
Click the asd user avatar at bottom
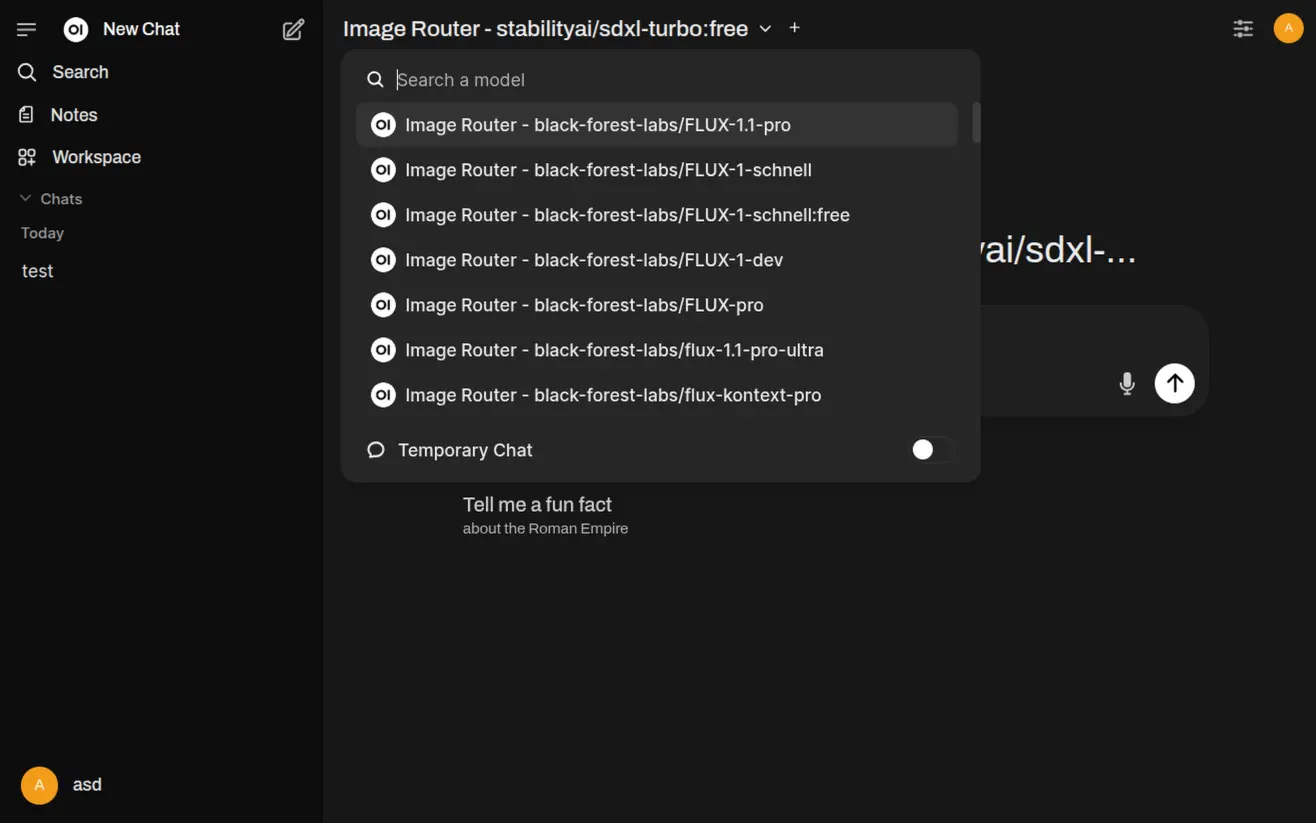pyautogui.click(x=39, y=785)
